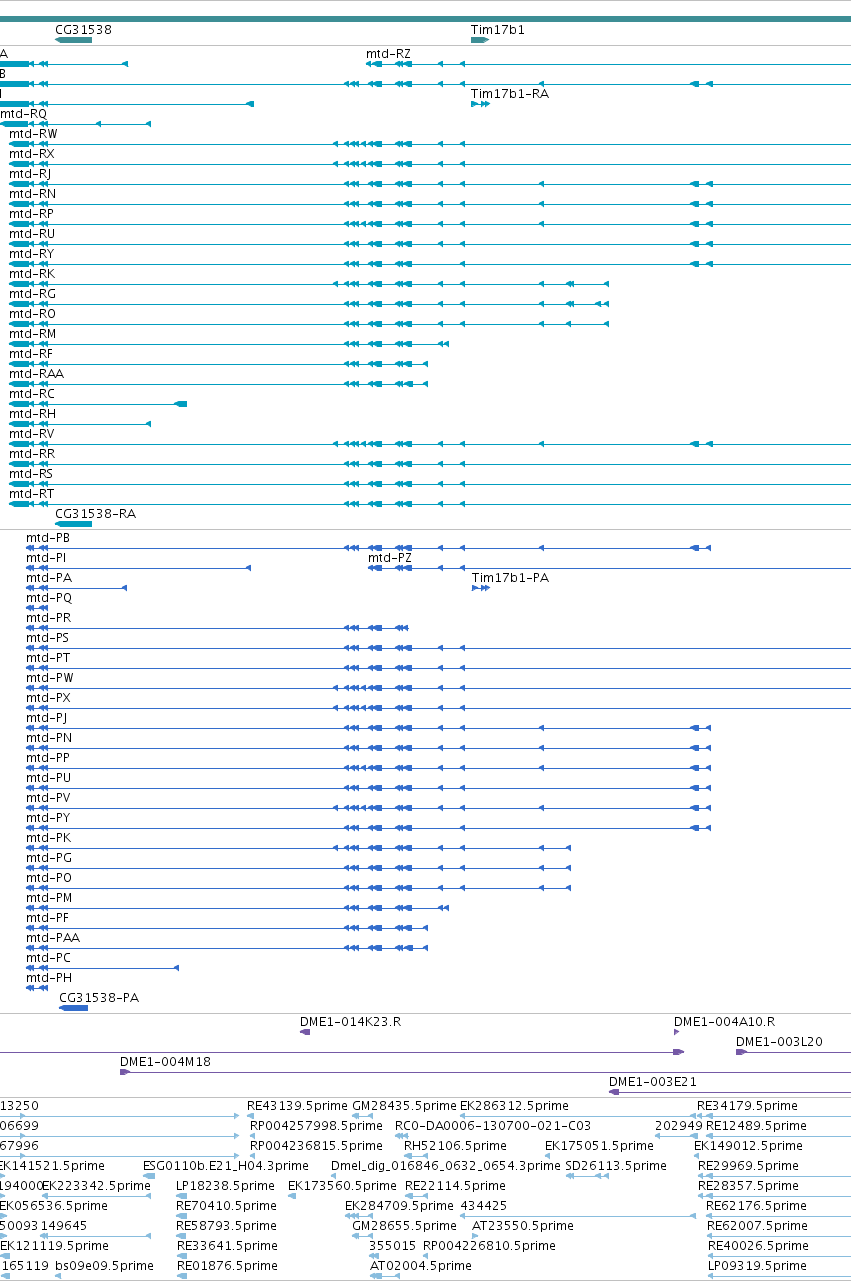851x1281 pixels.
Task: Select the mtd-RC transcript label
Action: tap(32, 394)
